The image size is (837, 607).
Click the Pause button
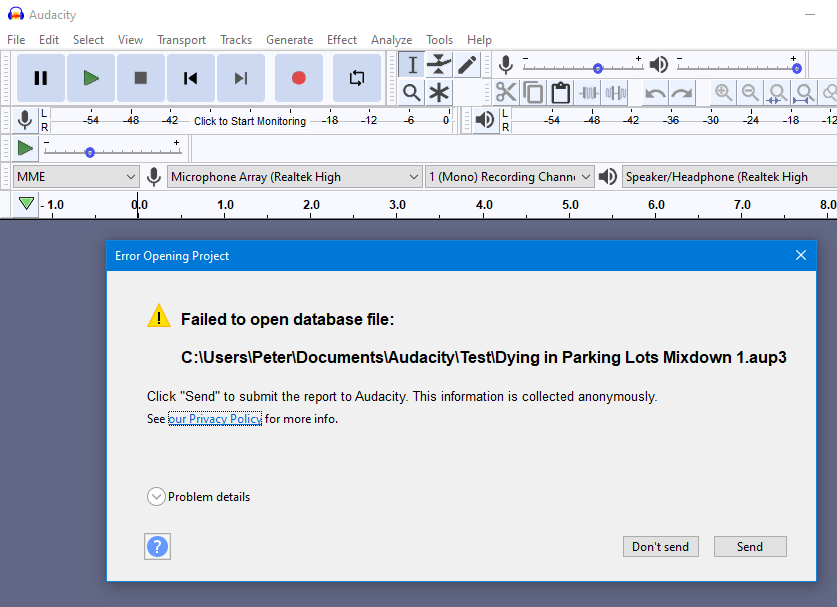tap(41, 78)
